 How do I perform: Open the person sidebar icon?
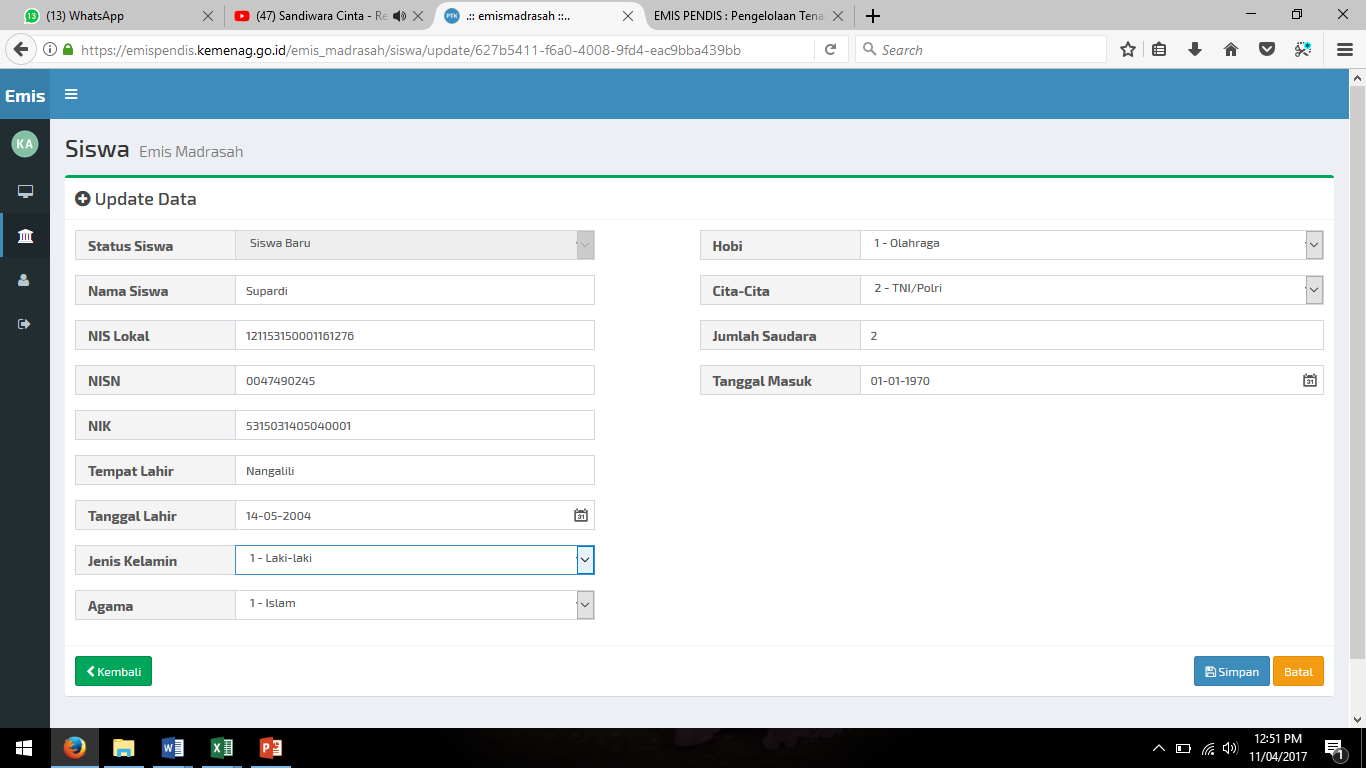click(x=25, y=281)
